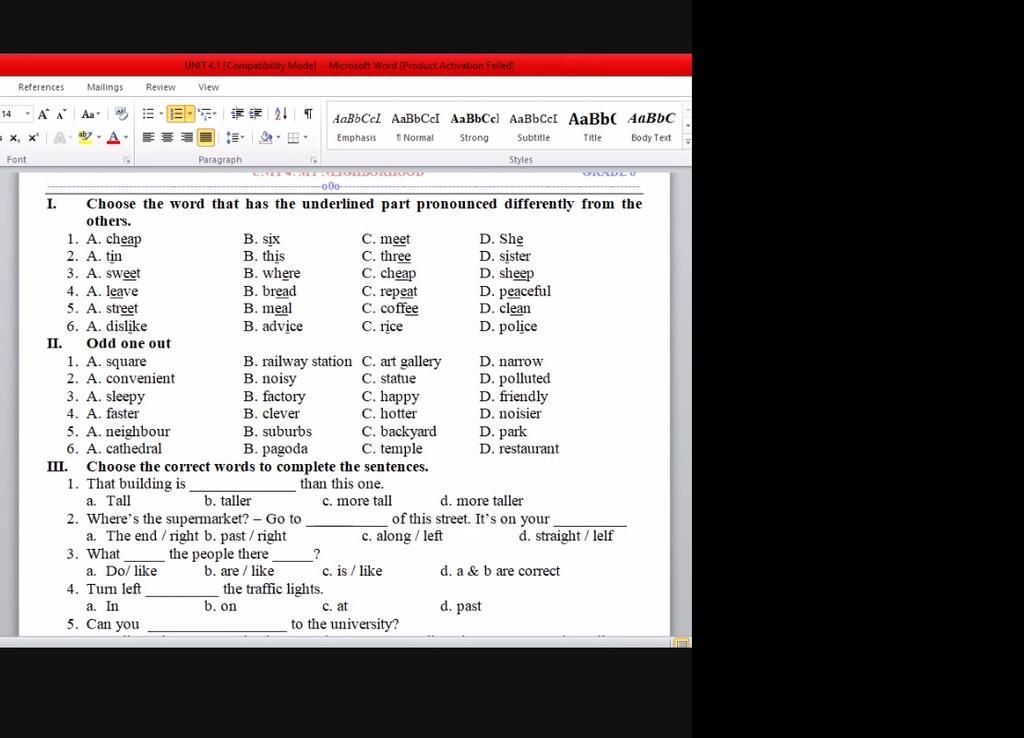
Task: Click the Borders icon
Action: (x=293, y=137)
